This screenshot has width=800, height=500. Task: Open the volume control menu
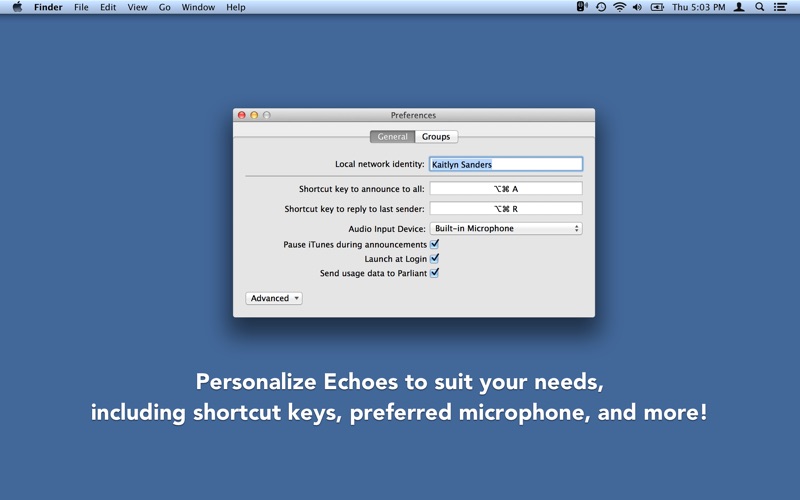(637, 7)
